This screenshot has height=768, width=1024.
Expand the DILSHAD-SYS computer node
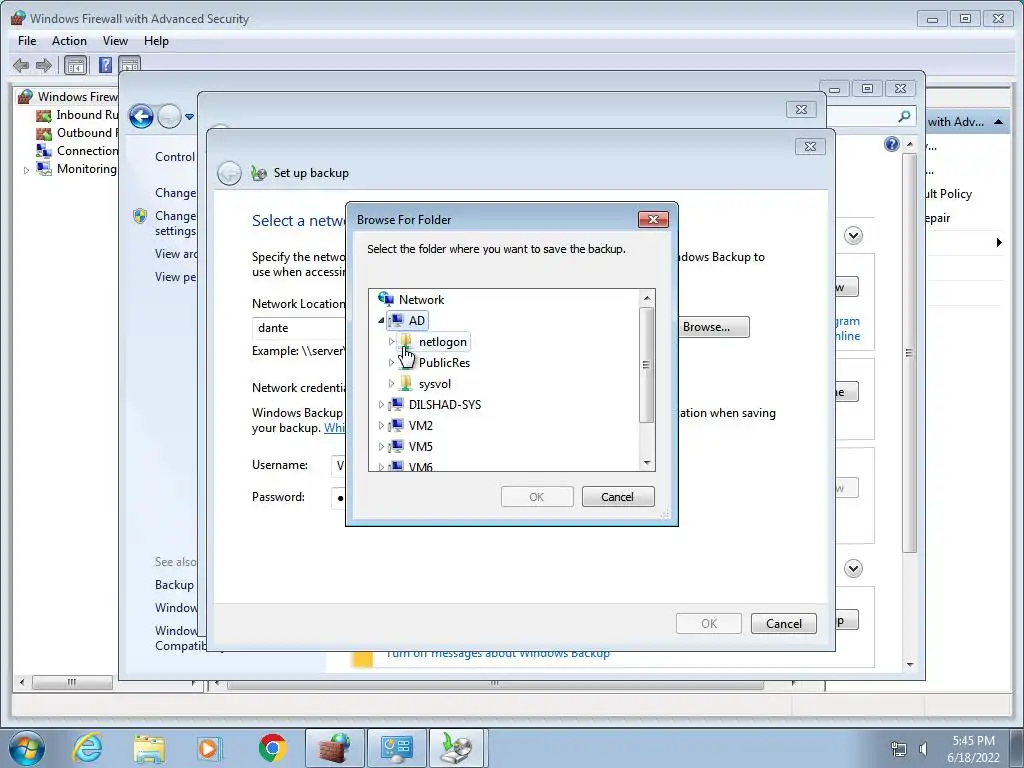click(381, 404)
